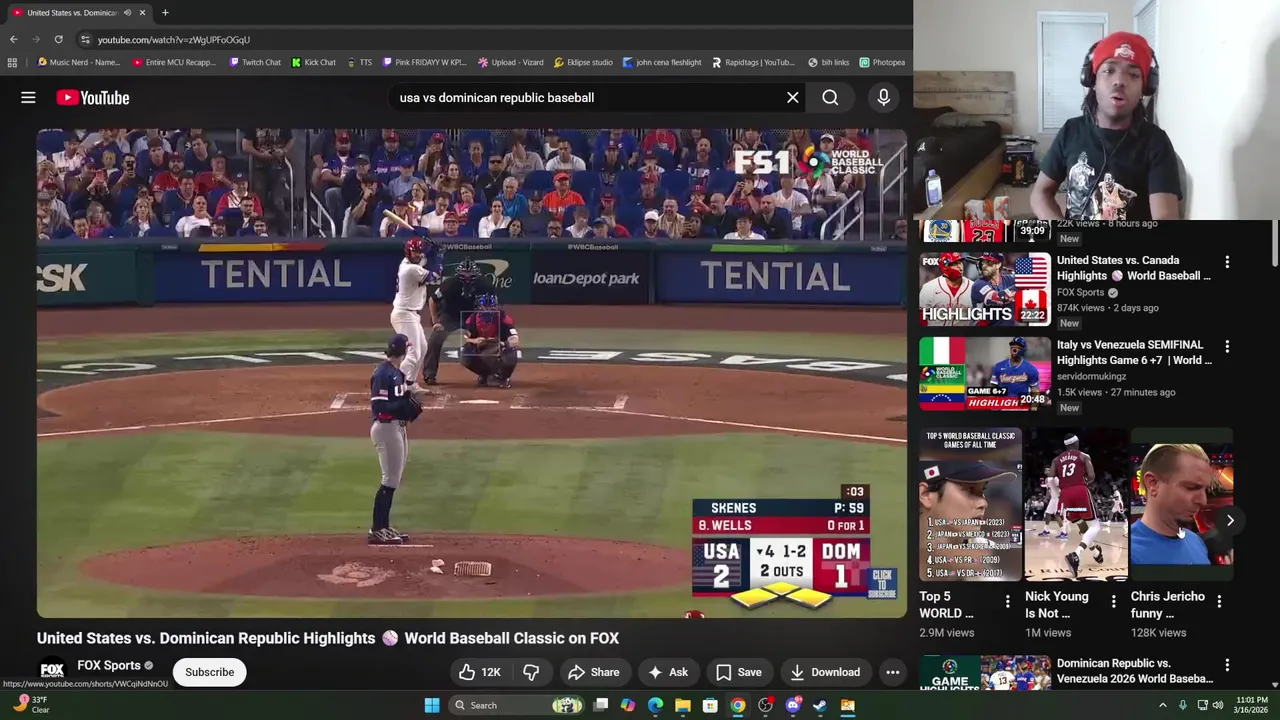Open the taskbar clock and date

pos(1252,705)
